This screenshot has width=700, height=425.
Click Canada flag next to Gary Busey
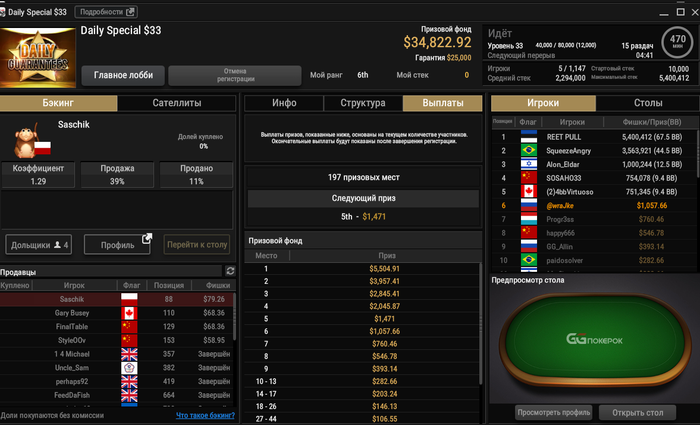point(129,313)
